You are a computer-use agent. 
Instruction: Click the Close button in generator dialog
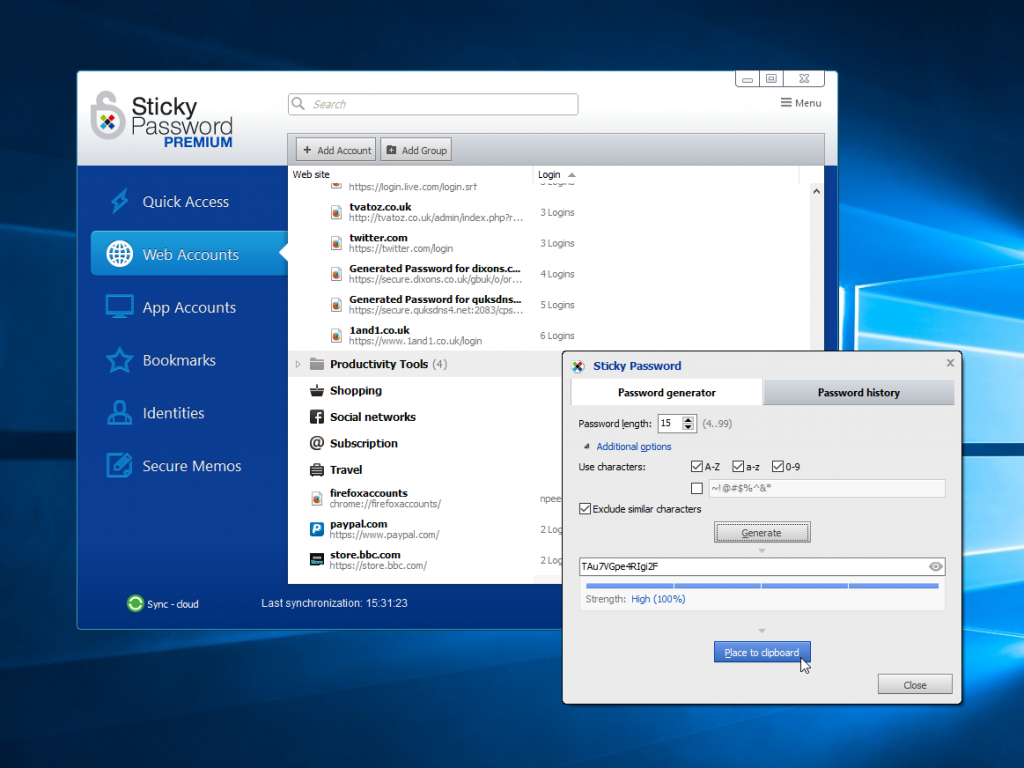click(x=915, y=684)
